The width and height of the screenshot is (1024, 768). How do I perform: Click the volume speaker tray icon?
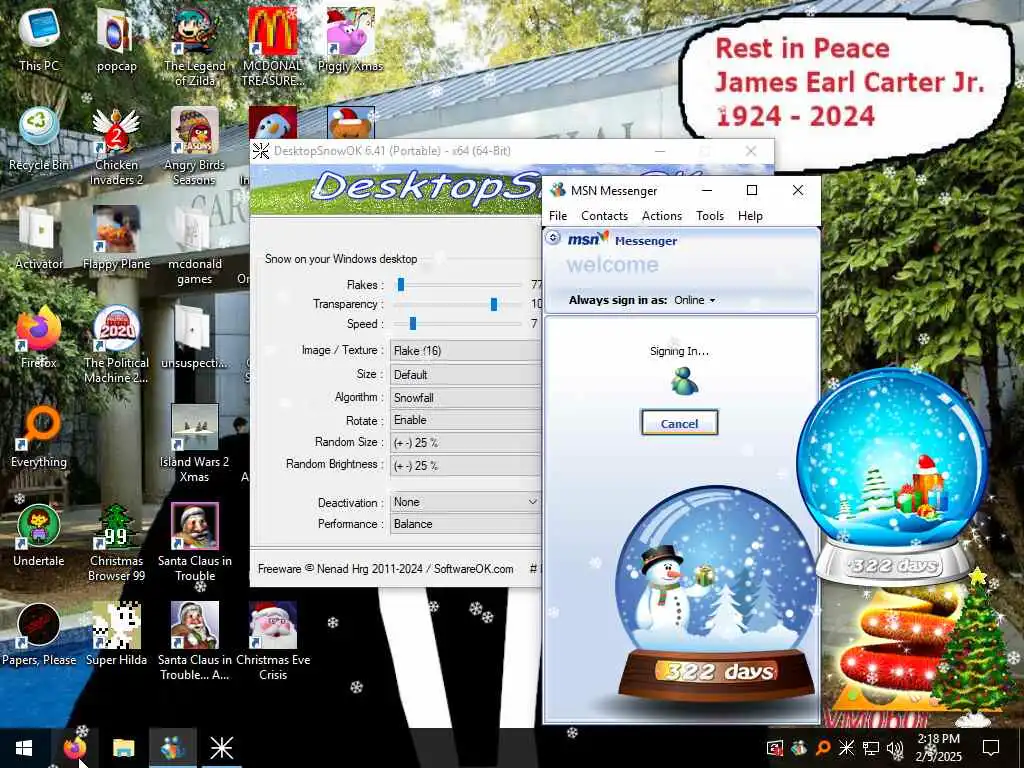(895, 748)
